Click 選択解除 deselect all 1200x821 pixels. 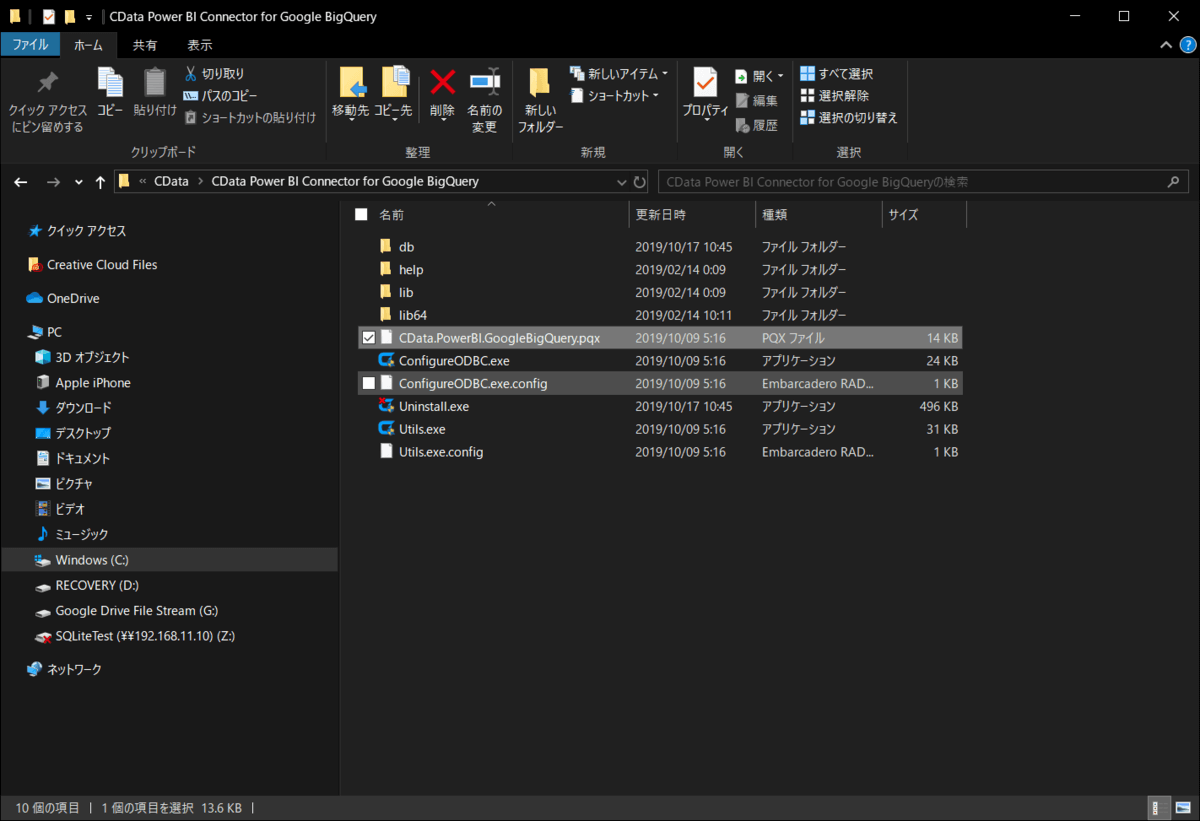pos(835,96)
